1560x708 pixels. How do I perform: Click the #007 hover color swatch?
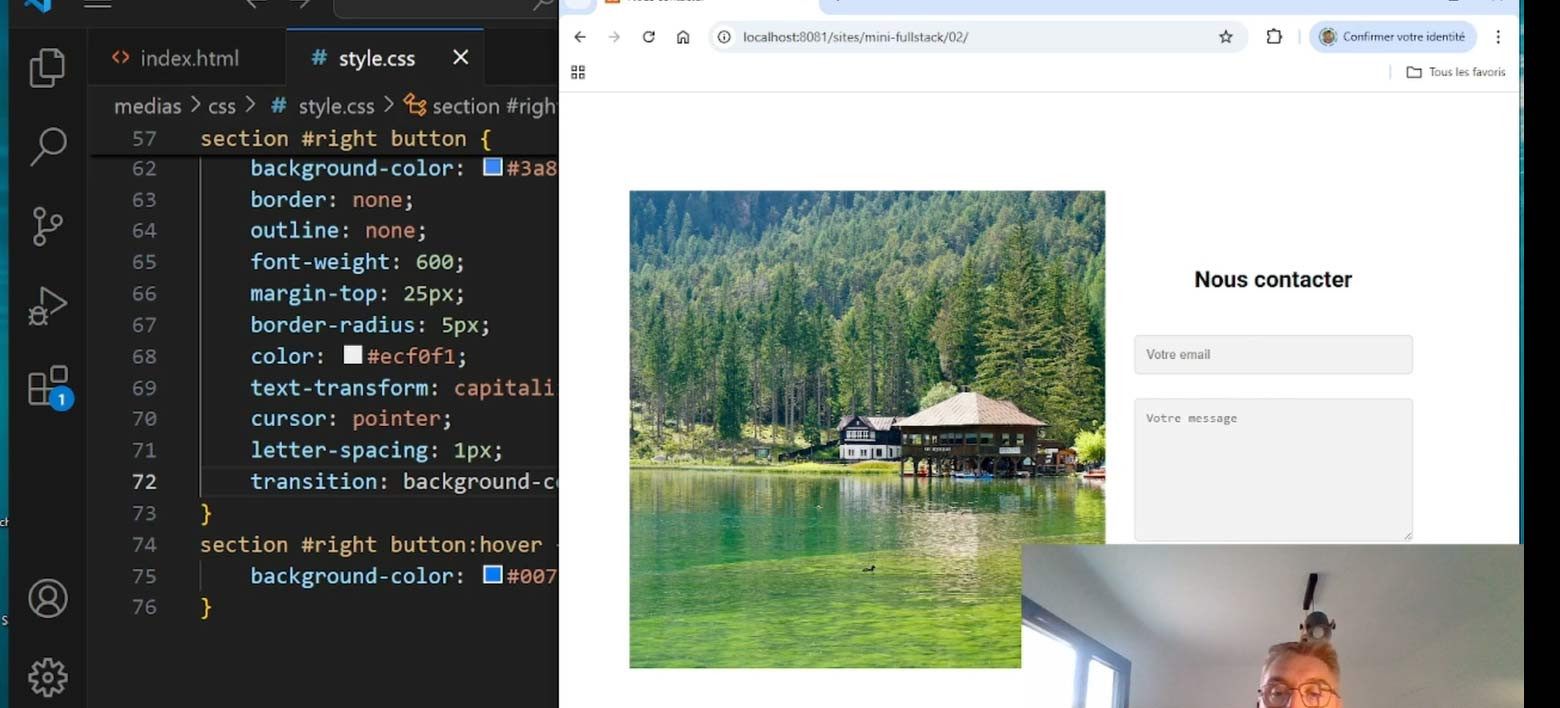pyautogui.click(x=492, y=575)
